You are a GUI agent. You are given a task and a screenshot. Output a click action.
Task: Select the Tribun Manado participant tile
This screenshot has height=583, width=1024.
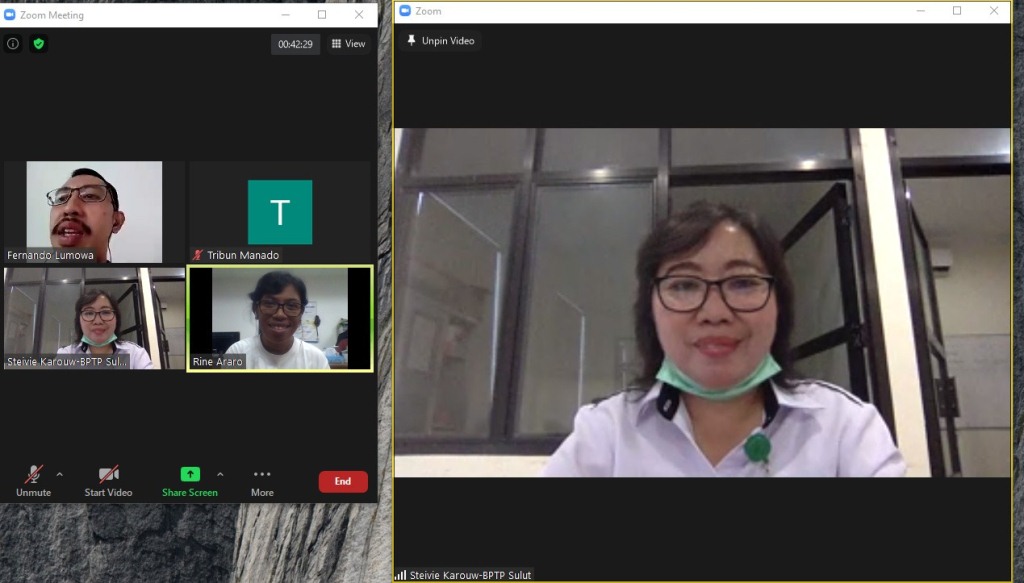pyautogui.click(x=279, y=211)
